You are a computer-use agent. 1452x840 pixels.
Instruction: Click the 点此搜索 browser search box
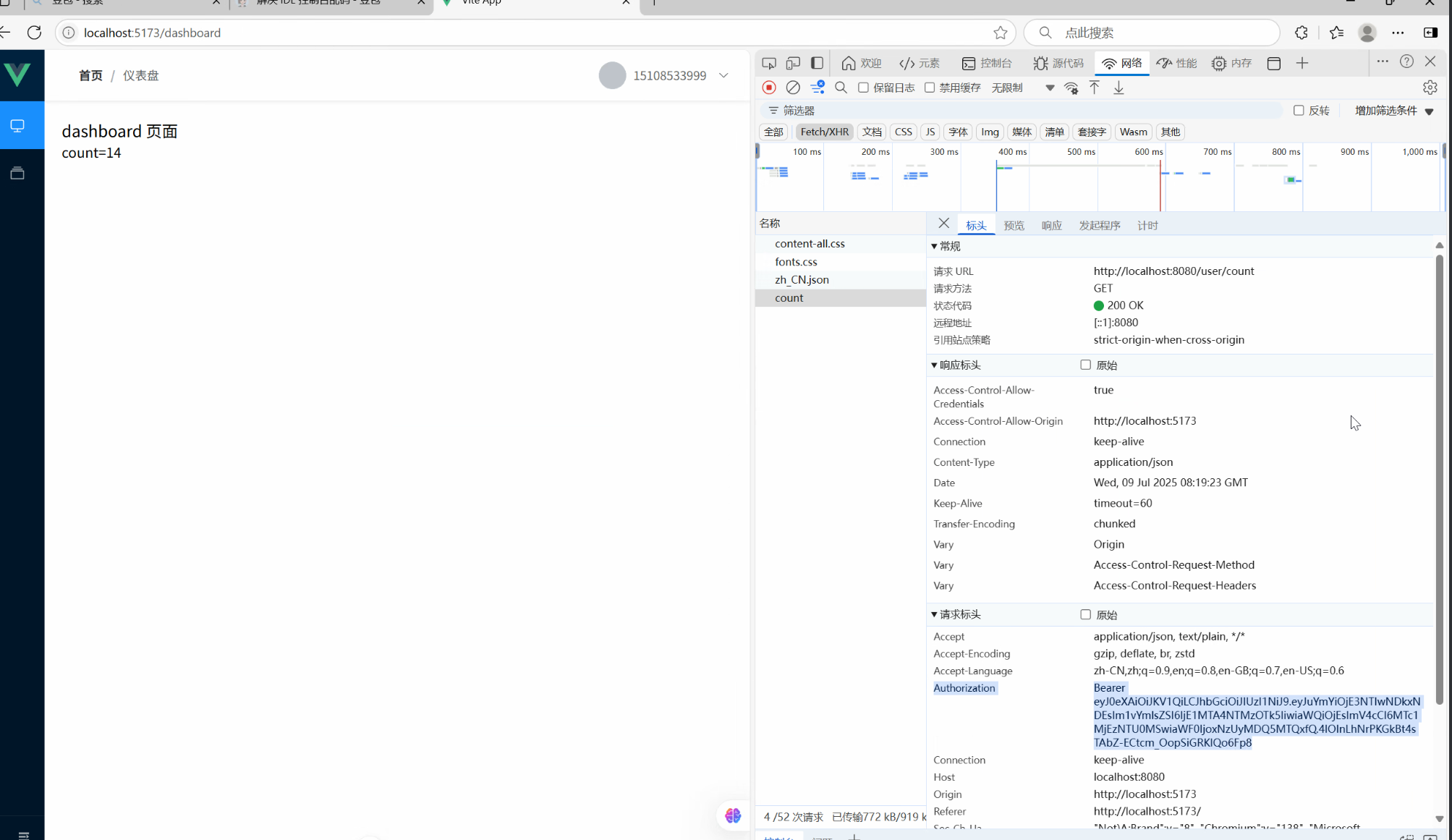1151,33
